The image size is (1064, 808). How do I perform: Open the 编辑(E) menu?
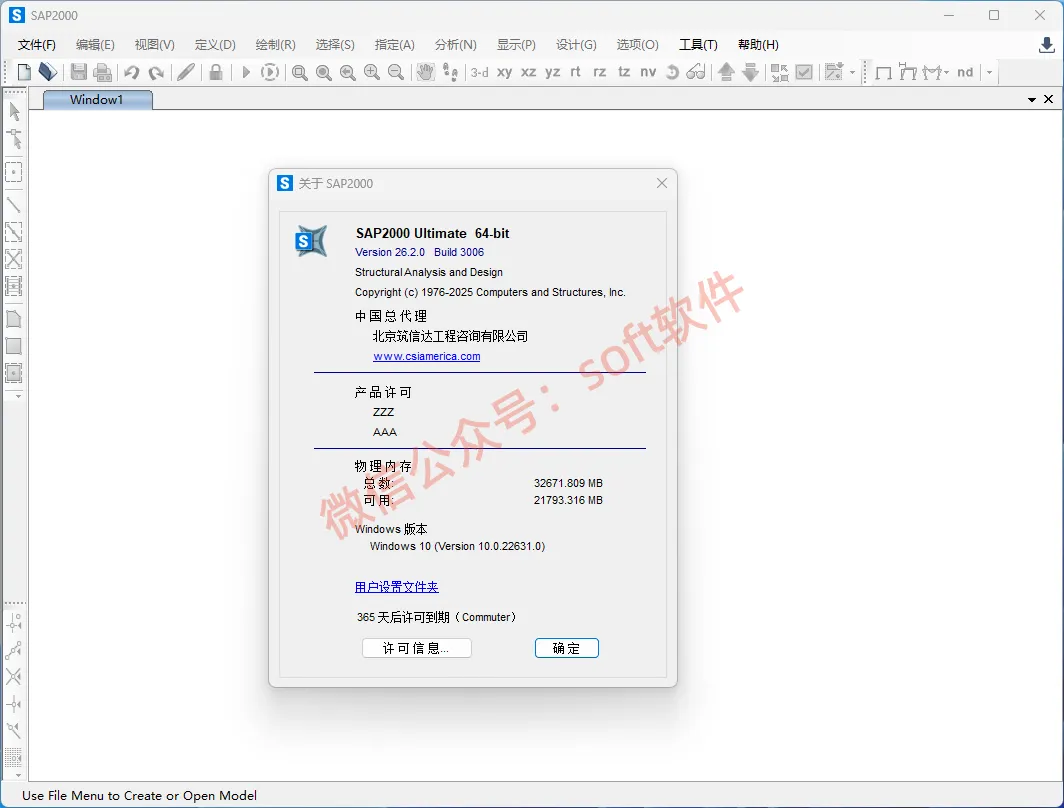coord(95,45)
